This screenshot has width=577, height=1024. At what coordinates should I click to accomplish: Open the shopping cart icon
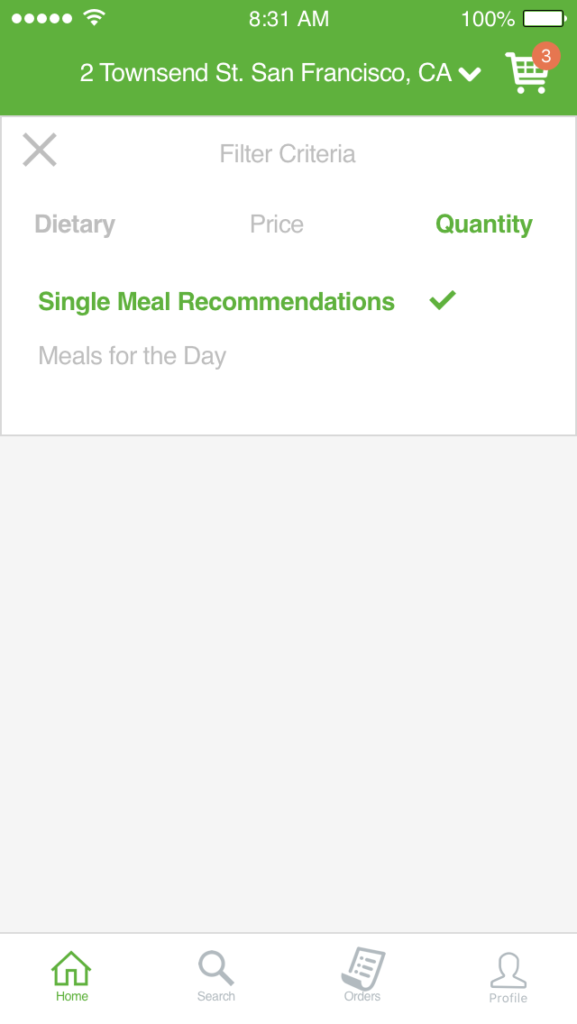coord(526,73)
